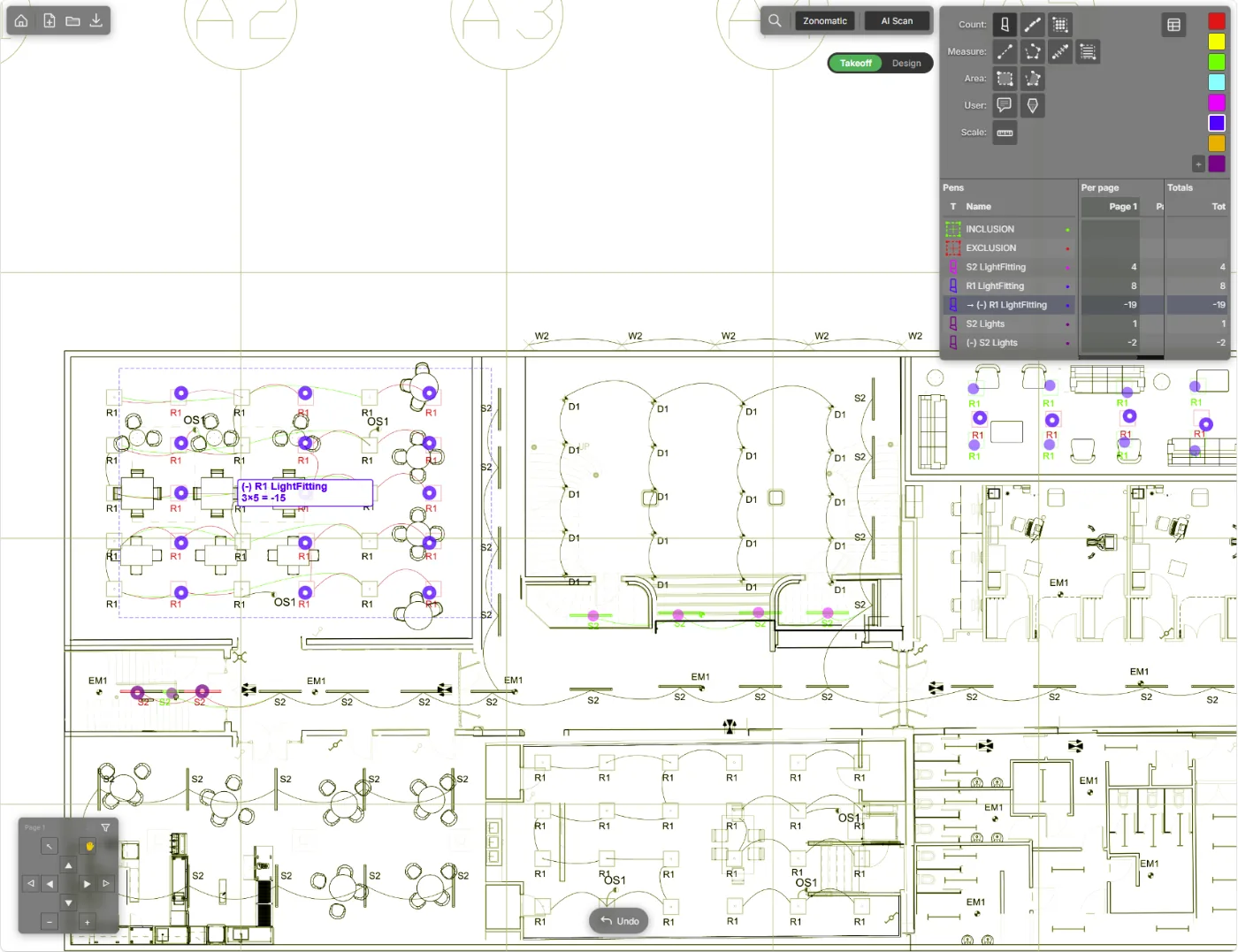
Task: Select the polygon Area tool
Action: (1032, 79)
